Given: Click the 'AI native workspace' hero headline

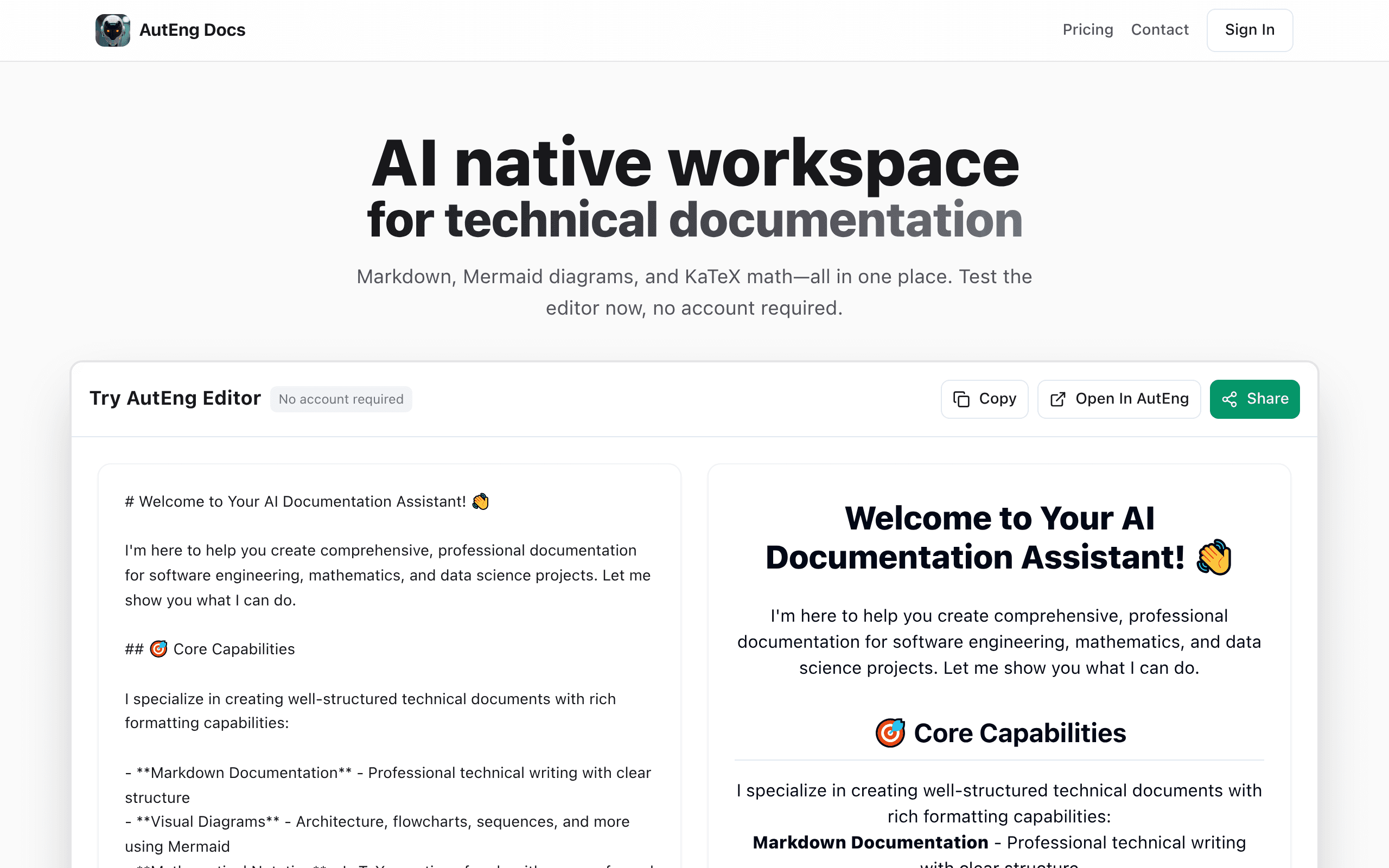Looking at the screenshot, I should [694, 163].
